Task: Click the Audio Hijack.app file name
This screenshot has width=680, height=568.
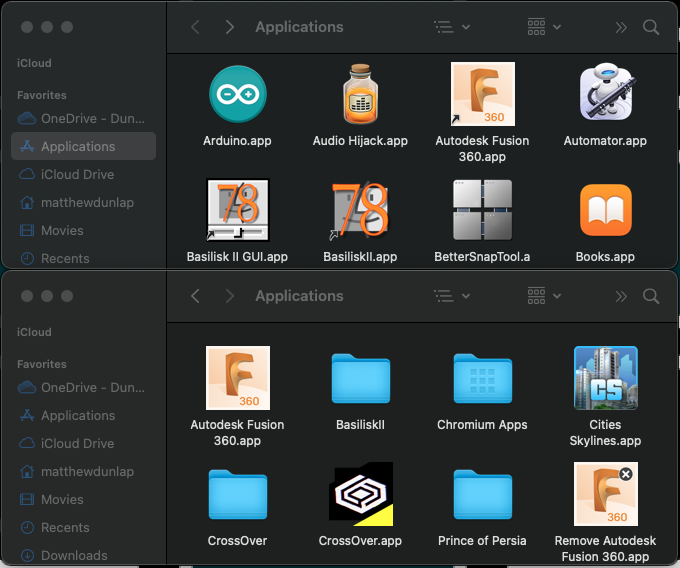Action: click(x=360, y=141)
